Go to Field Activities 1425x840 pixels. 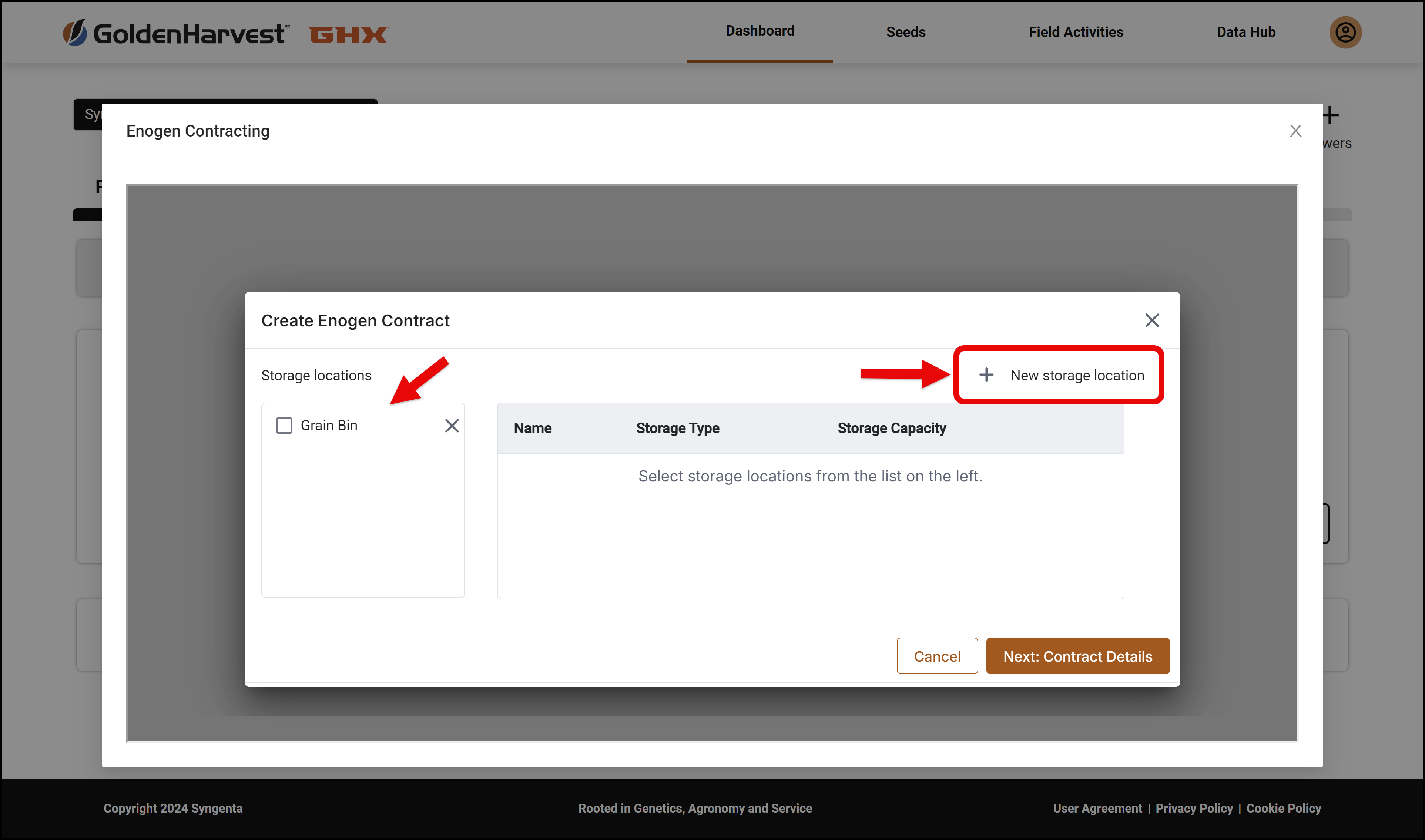tap(1076, 32)
